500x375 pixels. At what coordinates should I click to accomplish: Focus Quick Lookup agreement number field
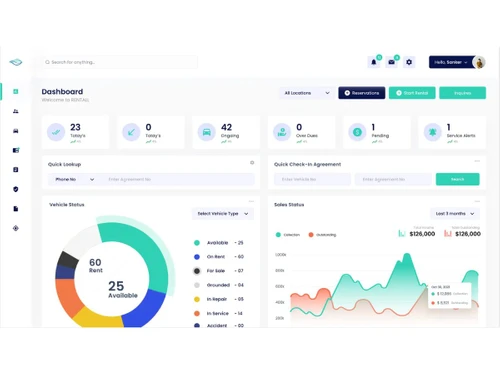(178, 179)
